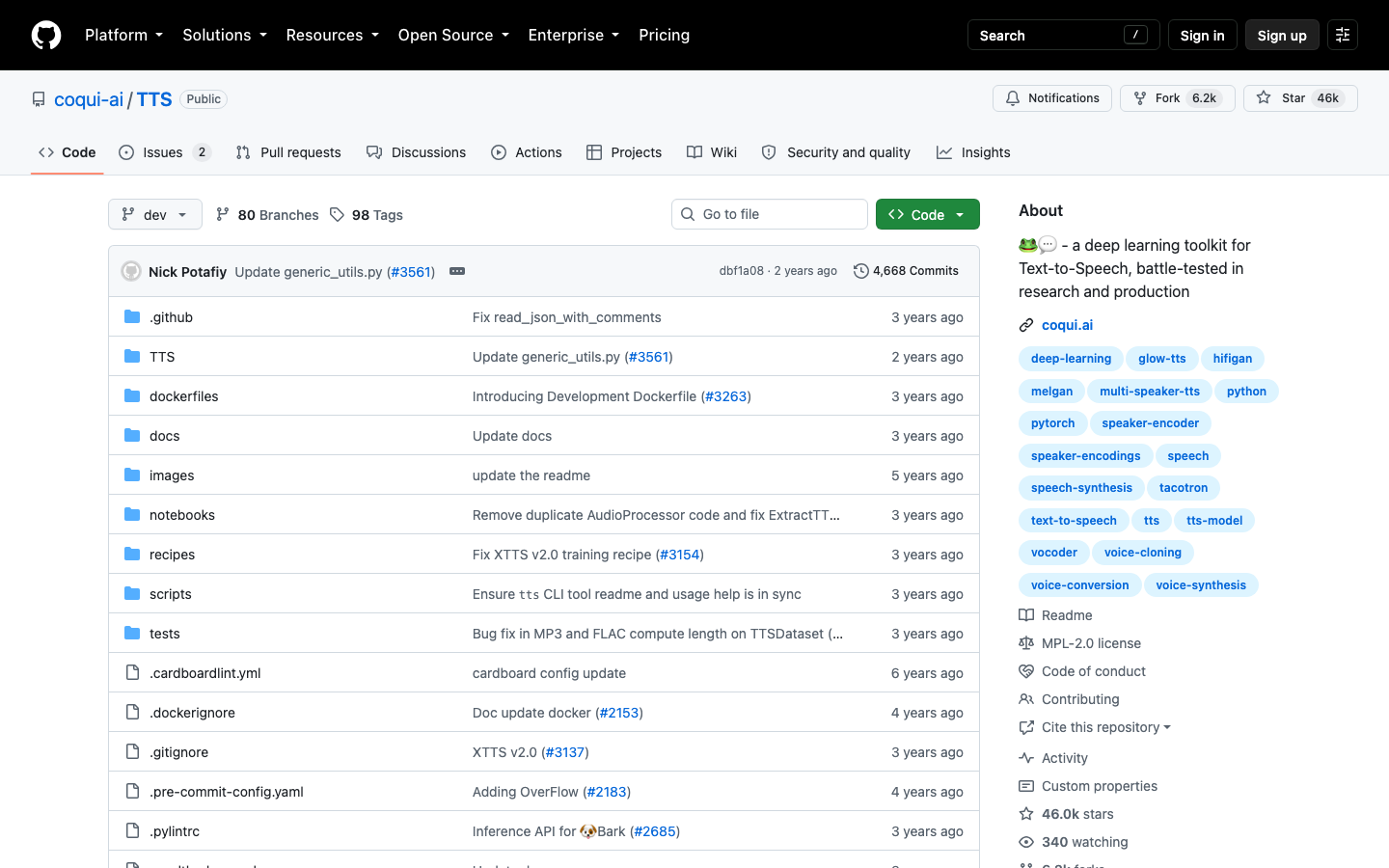Switch to the Pull requests tab
The width and height of the screenshot is (1389, 868).
click(288, 152)
